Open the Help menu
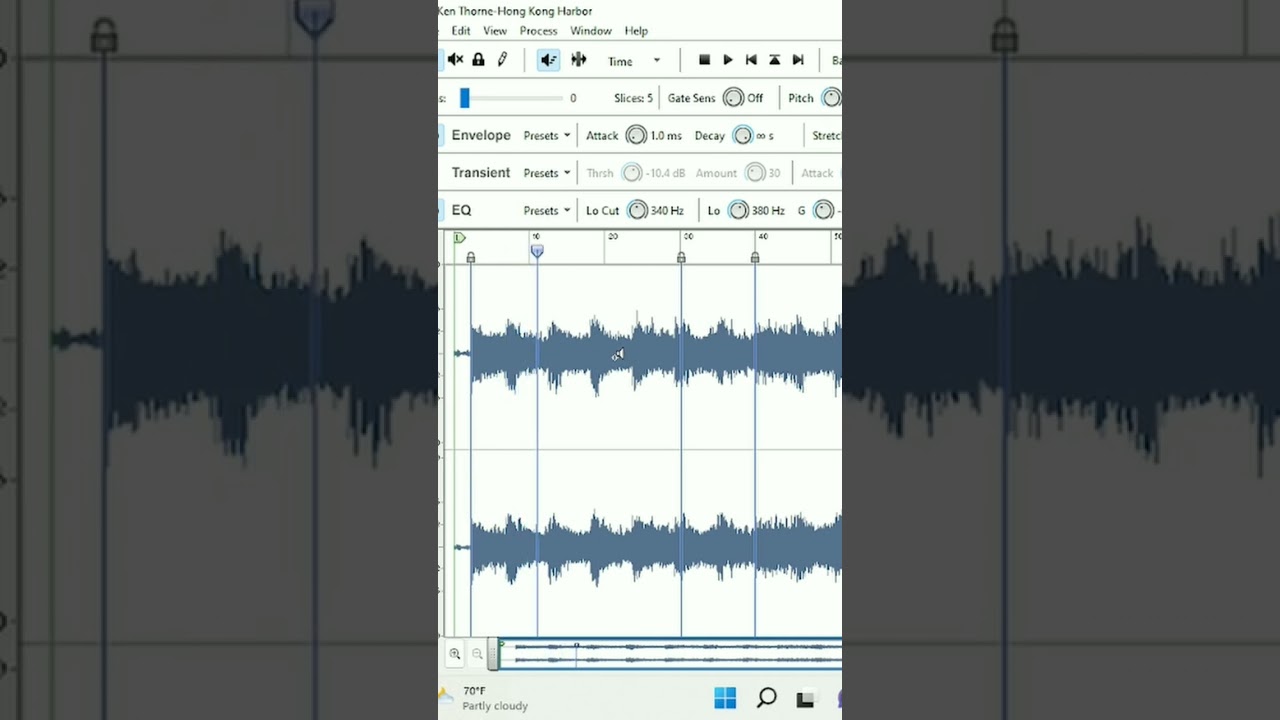This screenshot has height=720, width=1280. (636, 31)
